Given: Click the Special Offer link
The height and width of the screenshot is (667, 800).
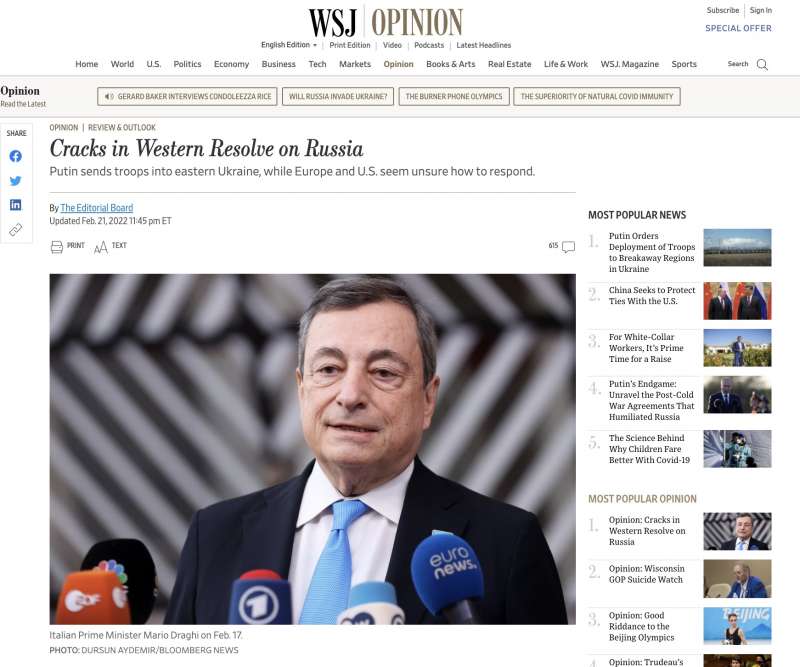Looking at the screenshot, I should (x=738, y=28).
